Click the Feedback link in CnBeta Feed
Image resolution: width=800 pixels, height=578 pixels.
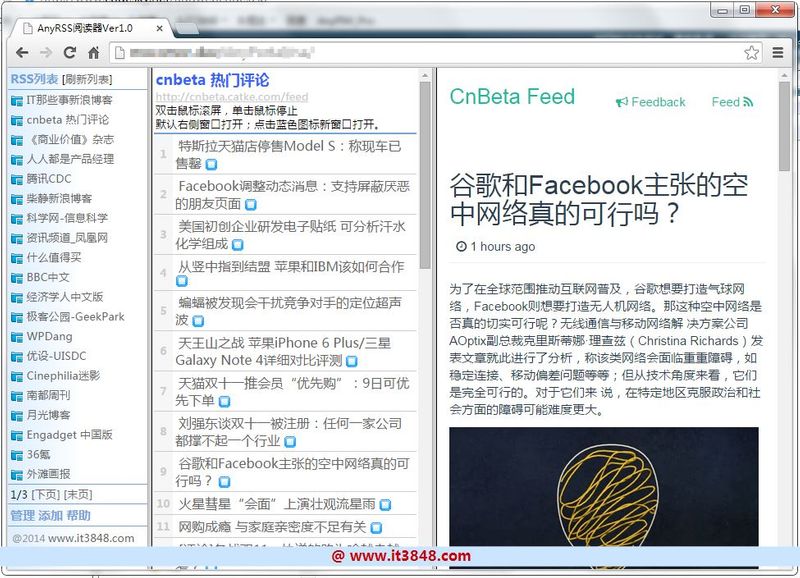click(651, 102)
